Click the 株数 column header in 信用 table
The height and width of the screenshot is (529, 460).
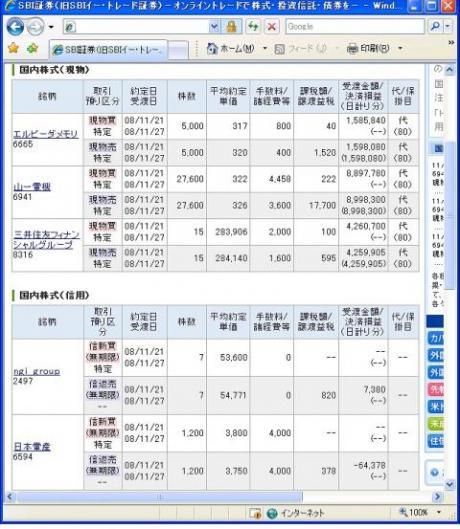[187, 322]
